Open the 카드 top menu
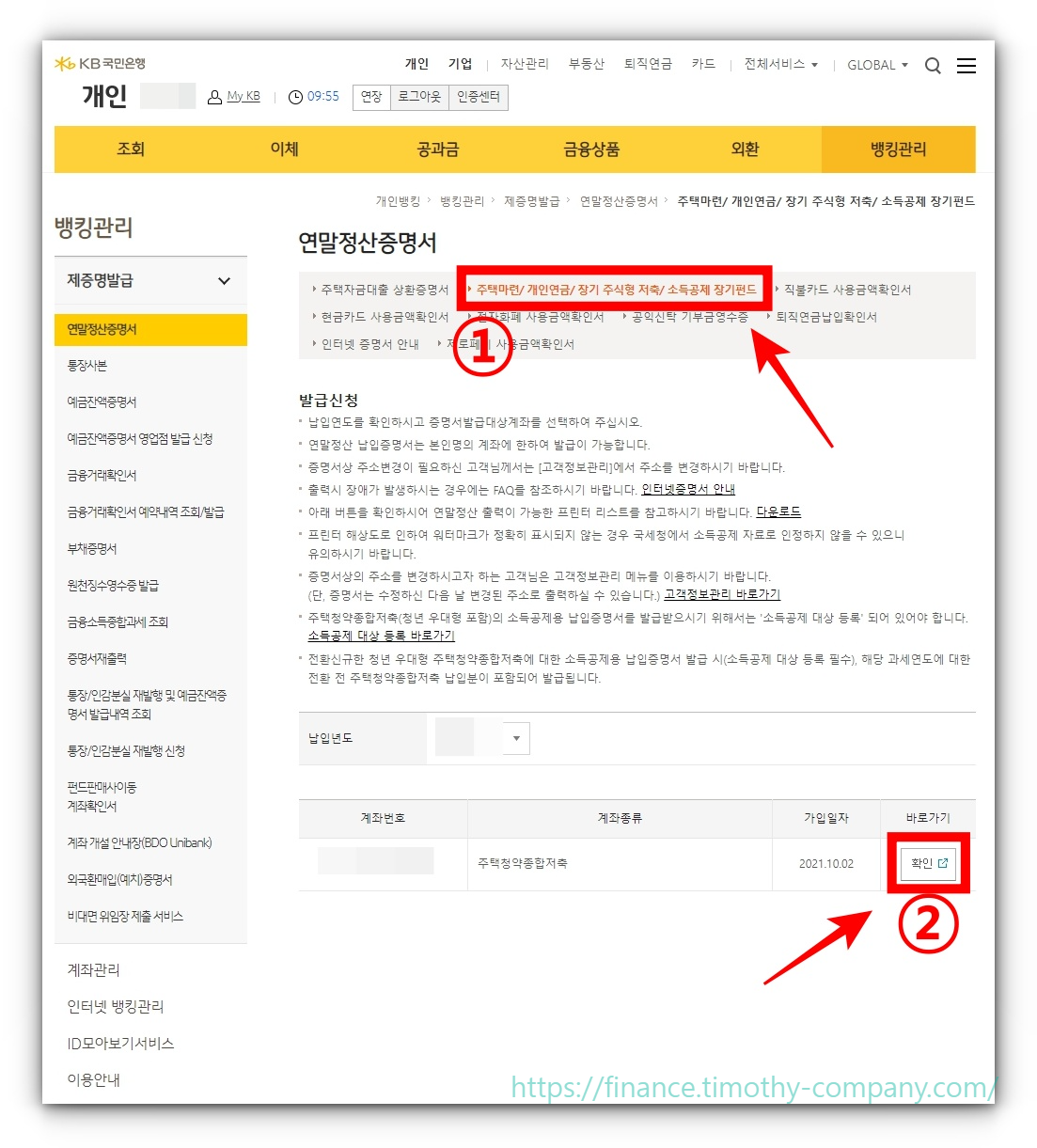Screen dimensions: 1037x1148 (703, 63)
